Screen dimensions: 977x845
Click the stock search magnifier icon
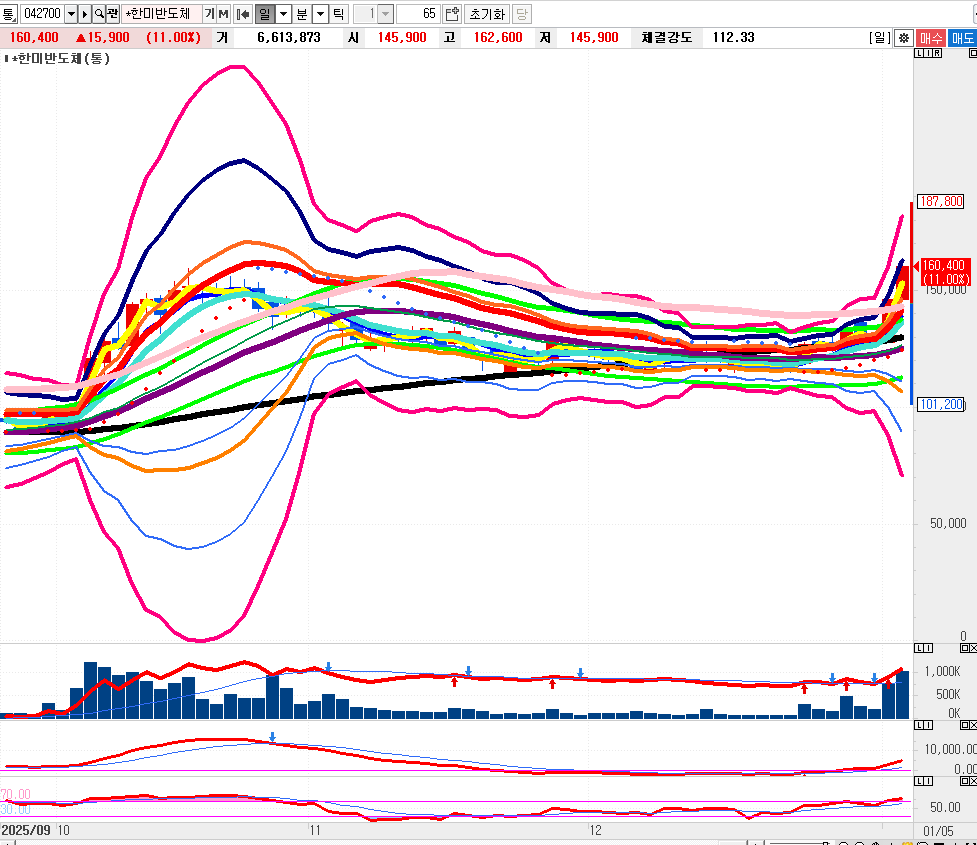tap(99, 14)
